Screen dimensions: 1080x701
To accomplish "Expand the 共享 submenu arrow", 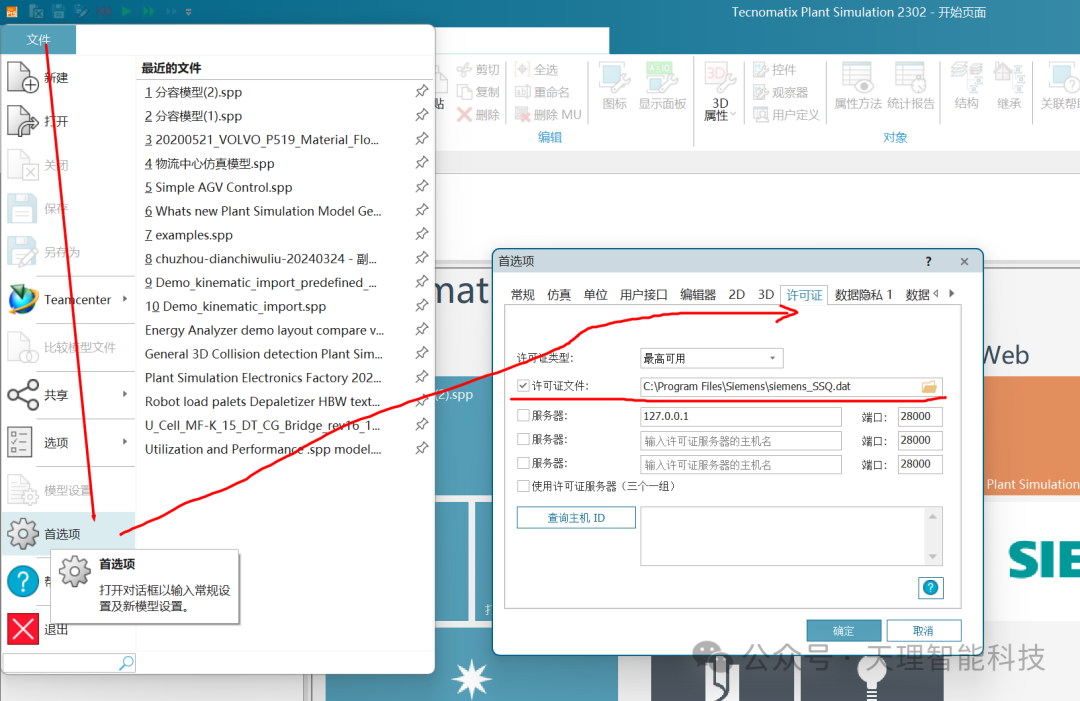I will tap(125, 394).
